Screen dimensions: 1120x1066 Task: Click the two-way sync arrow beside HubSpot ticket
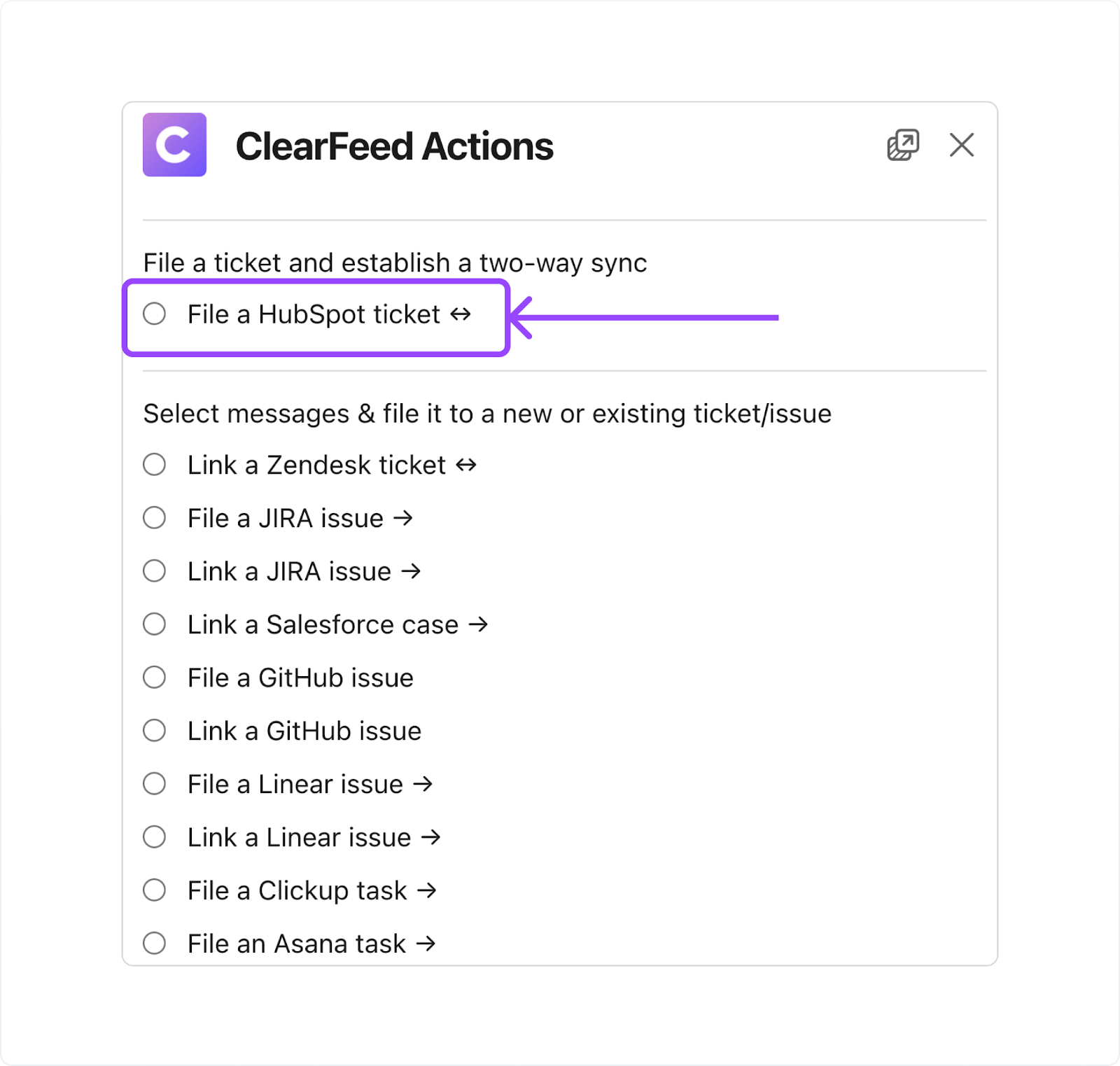[x=461, y=315]
